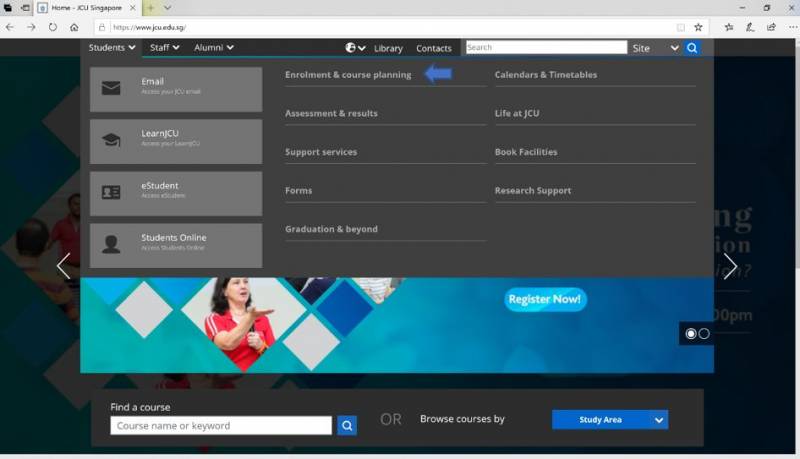
Task: Advance carousel with right arrow
Action: click(730, 265)
